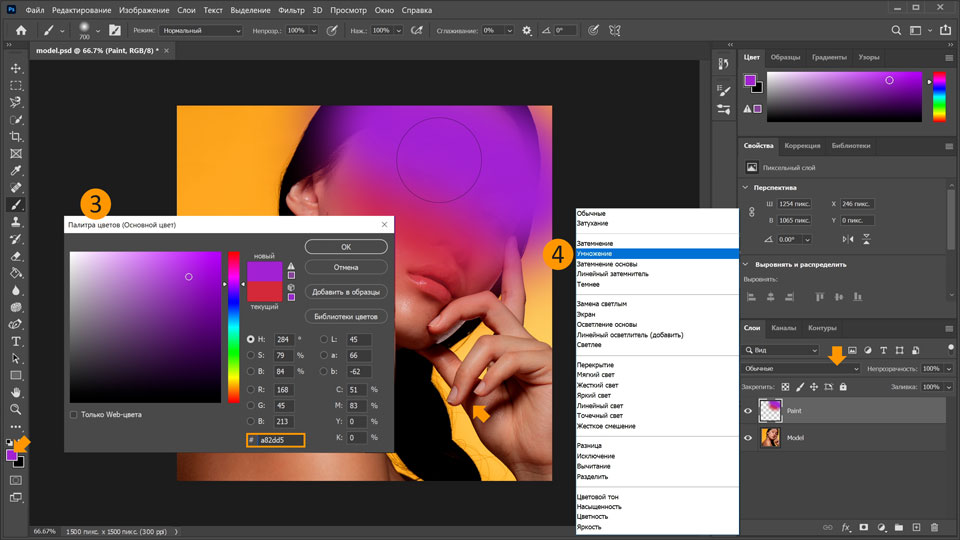
Task: Lock transparent pixels in Layers panel
Action: point(785,387)
